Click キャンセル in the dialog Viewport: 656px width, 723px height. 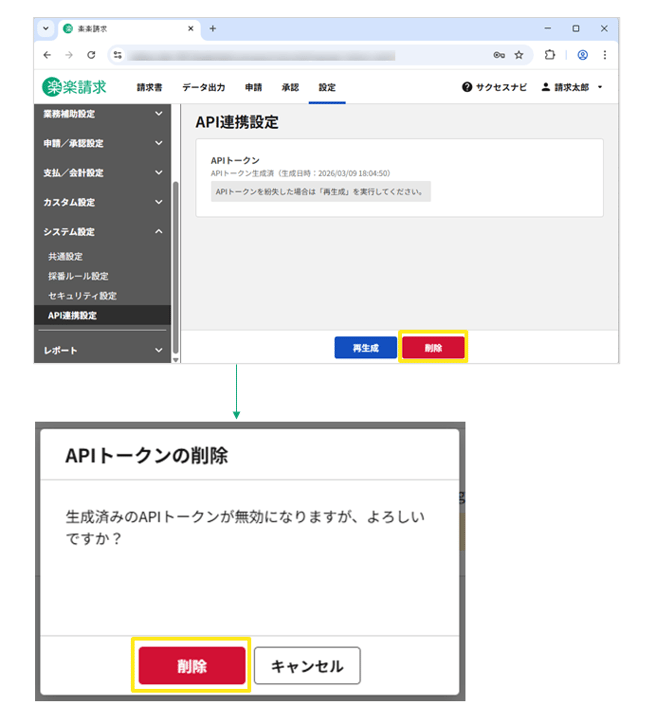[x=307, y=665]
